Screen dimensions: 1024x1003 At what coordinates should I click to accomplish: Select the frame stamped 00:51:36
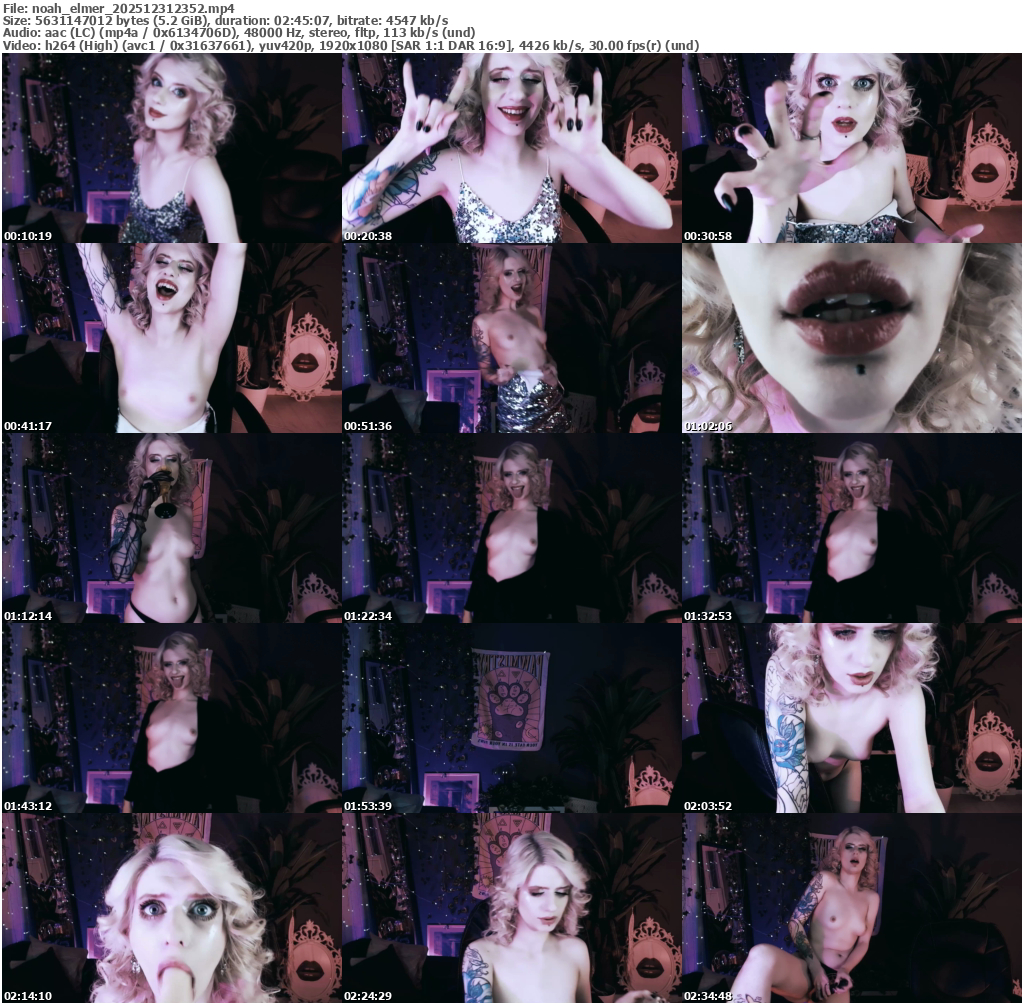[511, 338]
